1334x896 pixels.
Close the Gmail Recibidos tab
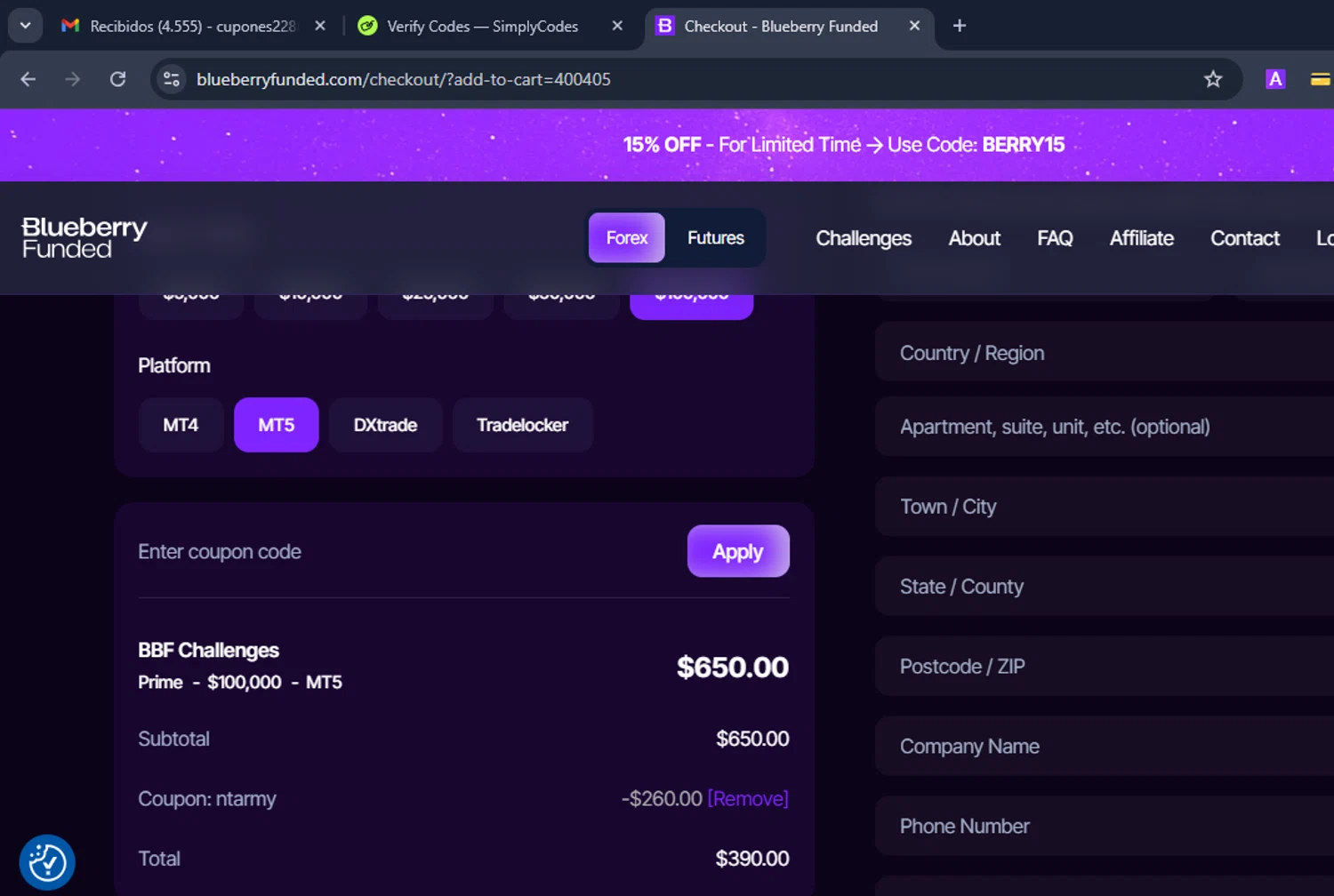click(320, 26)
